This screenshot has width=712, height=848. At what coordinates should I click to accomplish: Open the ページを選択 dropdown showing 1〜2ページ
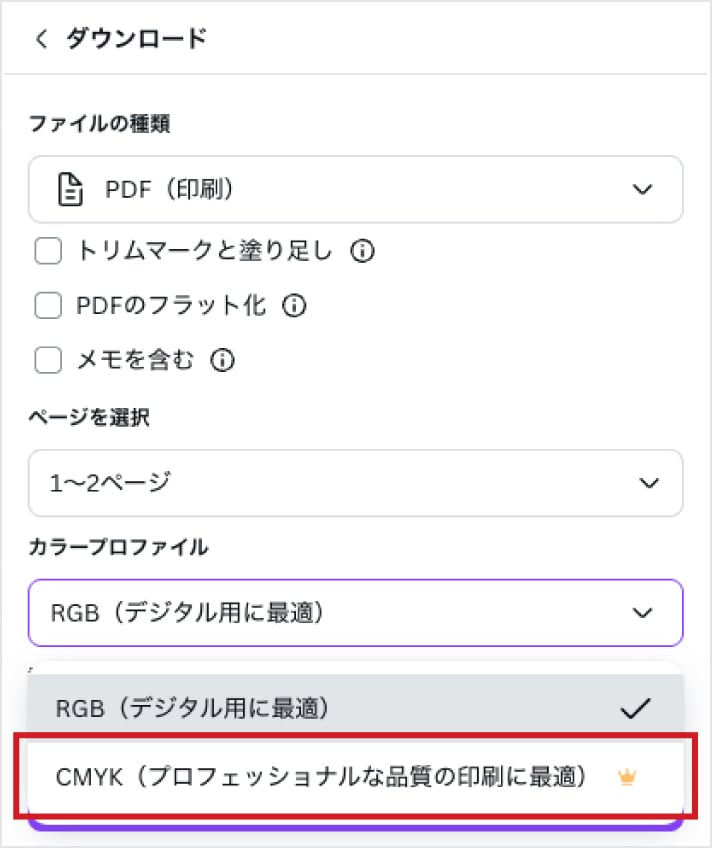[x=355, y=483]
